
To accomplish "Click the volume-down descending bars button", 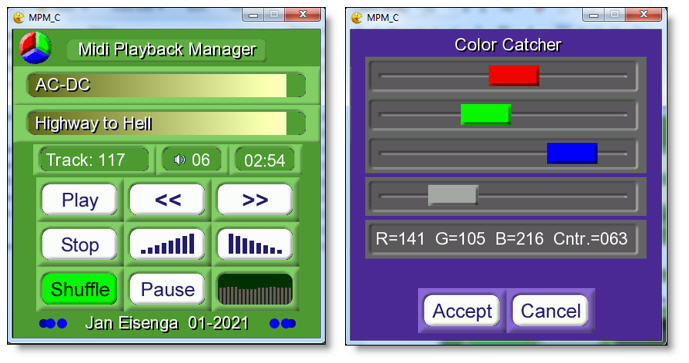I will pyautogui.click(x=255, y=244).
